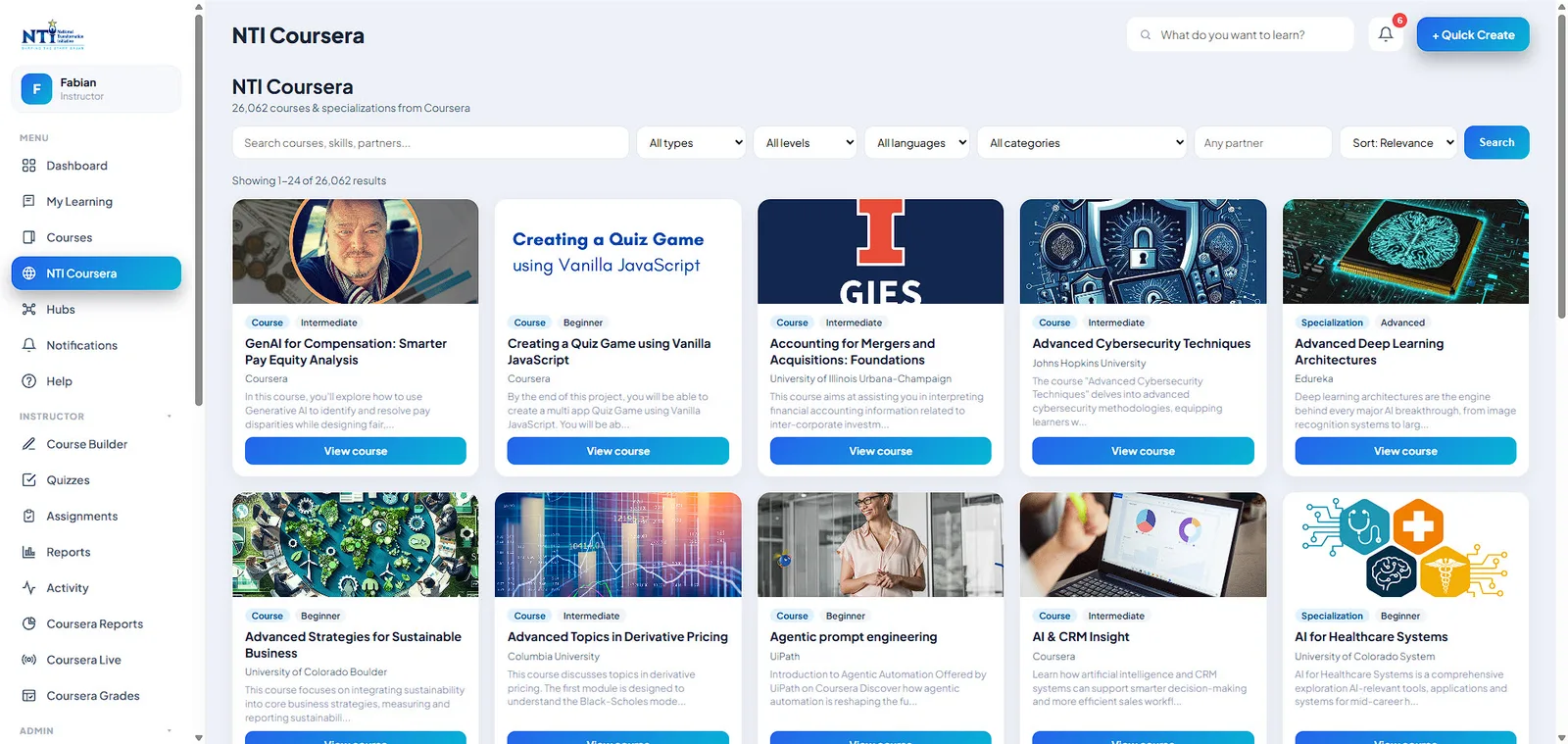Click the AI for Healthcare Systems thumbnail
Screen dimensions: 1568x744
click(x=1405, y=545)
